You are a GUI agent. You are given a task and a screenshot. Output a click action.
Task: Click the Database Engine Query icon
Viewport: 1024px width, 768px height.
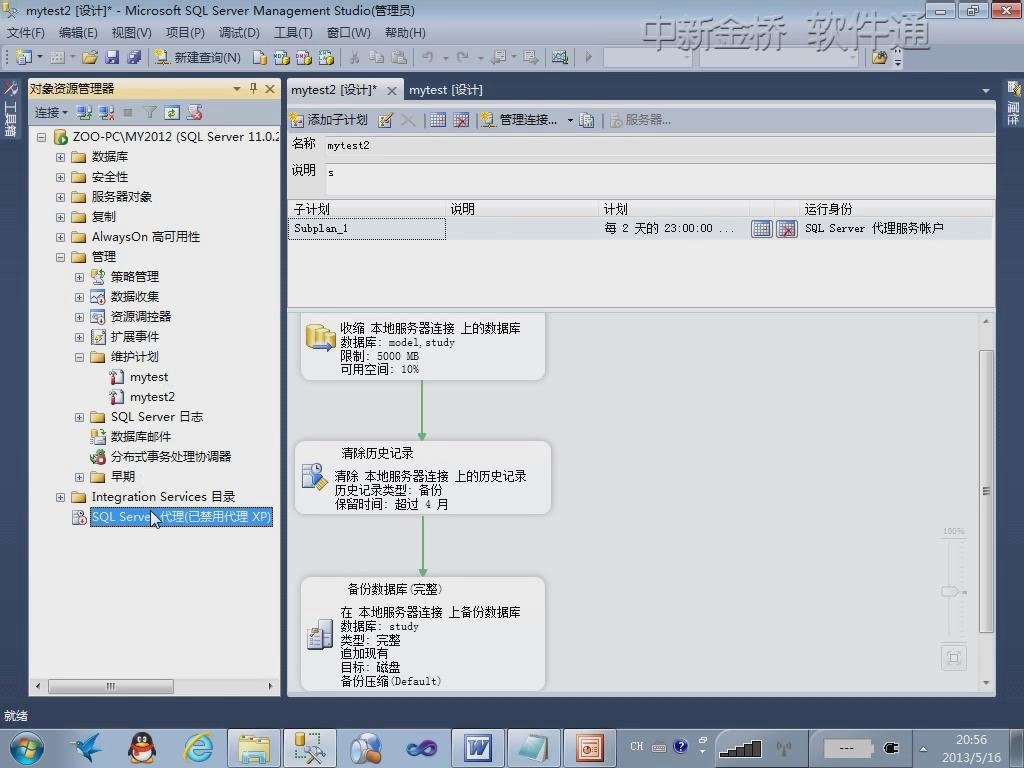click(259, 57)
